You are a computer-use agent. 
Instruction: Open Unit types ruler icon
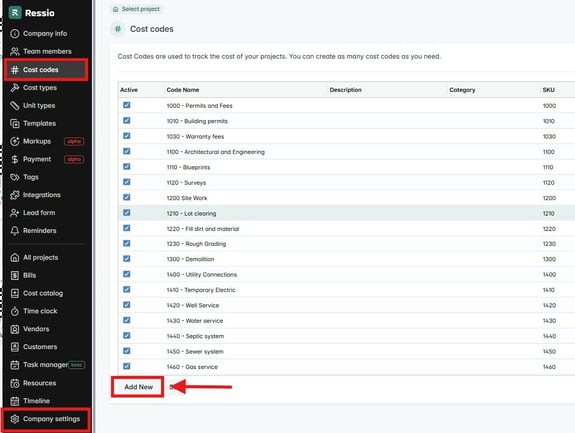[15, 106]
